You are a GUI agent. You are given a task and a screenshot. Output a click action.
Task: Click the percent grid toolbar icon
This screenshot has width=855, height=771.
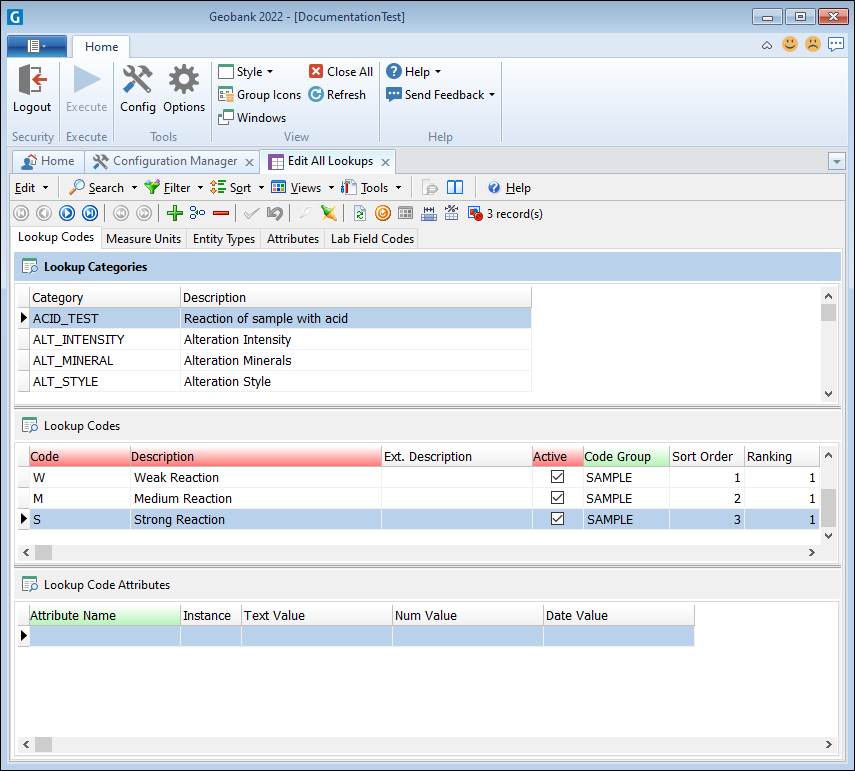point(451,213)
